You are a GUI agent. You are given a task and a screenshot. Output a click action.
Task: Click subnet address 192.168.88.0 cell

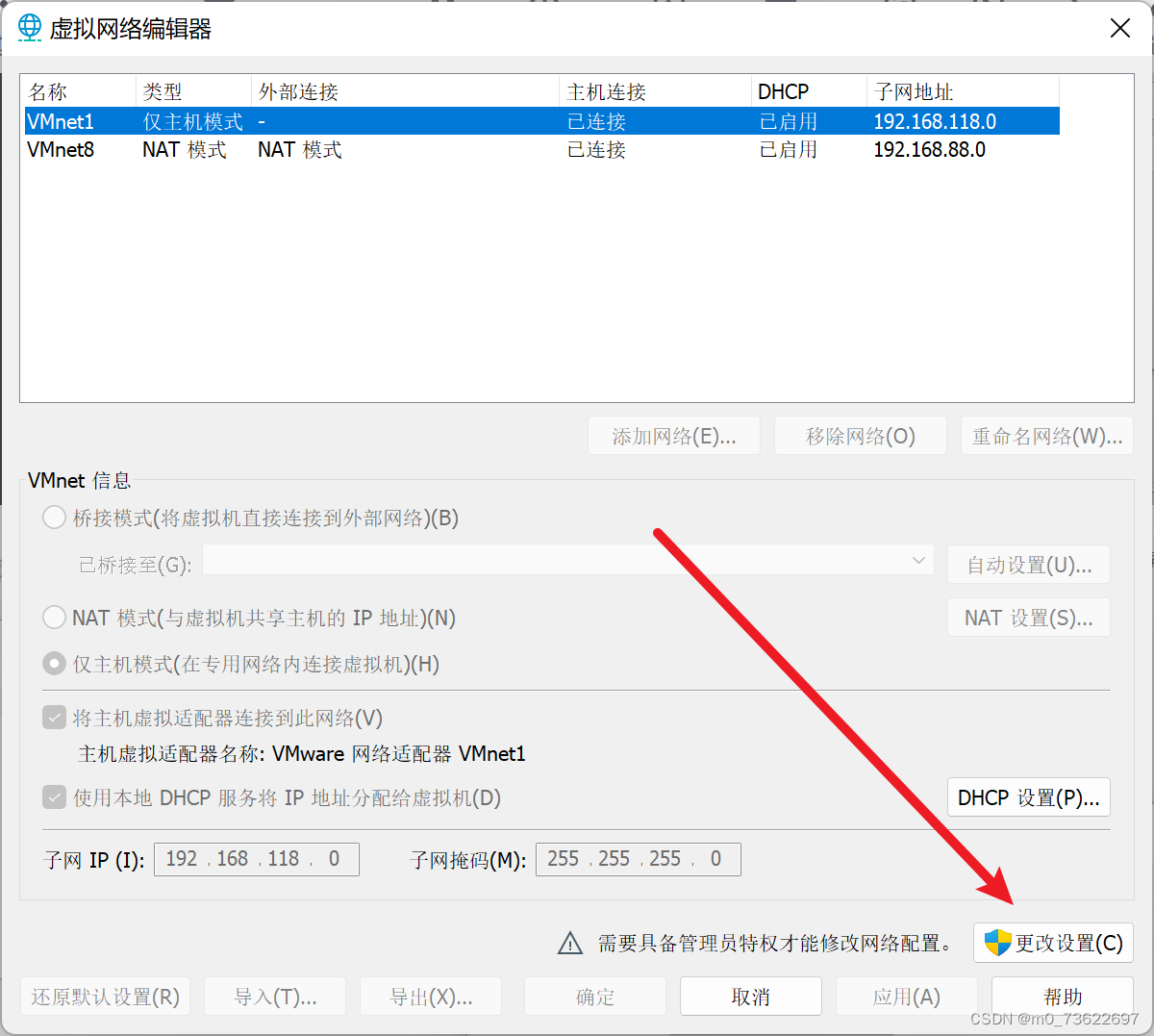[x=929, y=149]
